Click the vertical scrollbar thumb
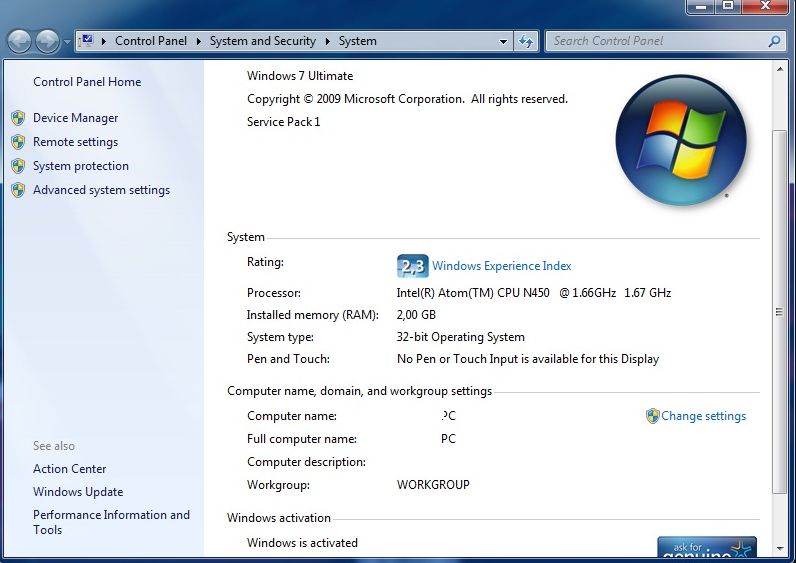The width and height of the screenshot is (796, 563). [780, 310]
